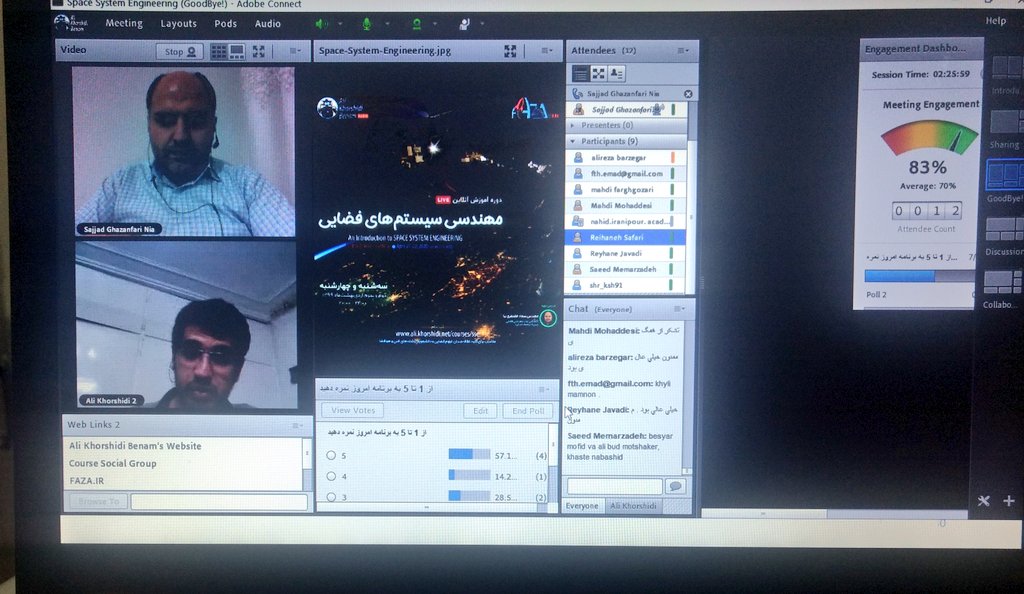The width and height of the screenshot is (1024, 594).
Task: Click View Votes in the poll pod
Action: tap(353, 411)
